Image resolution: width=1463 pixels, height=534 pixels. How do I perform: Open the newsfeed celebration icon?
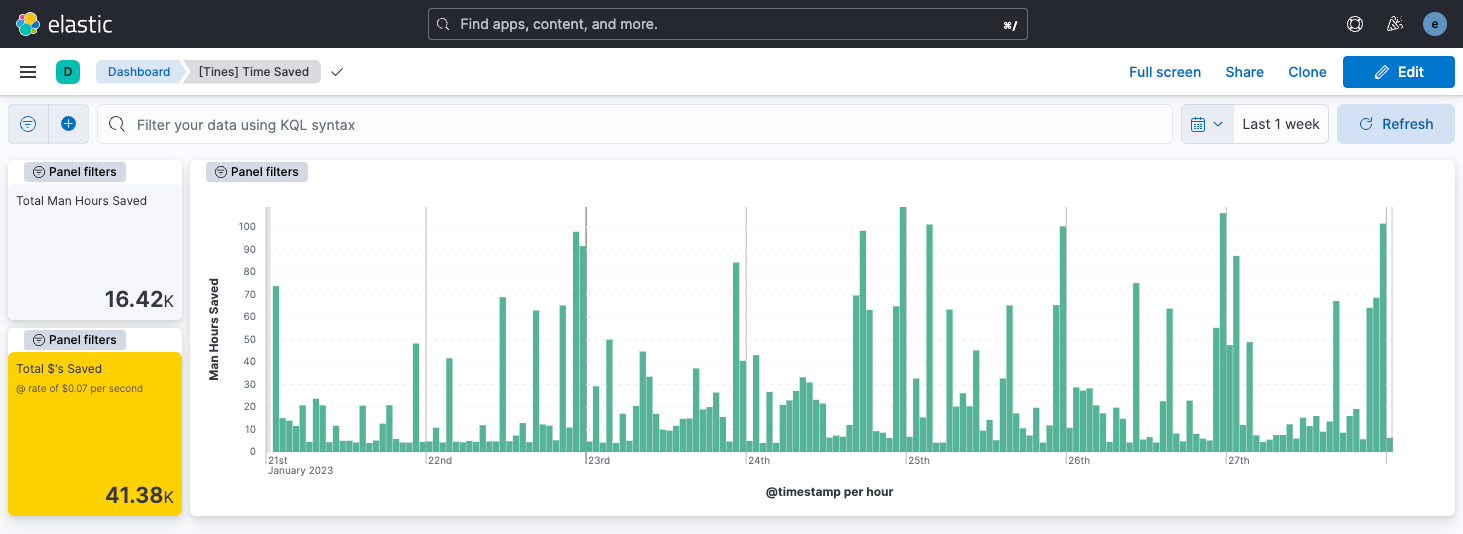(x=1395, y=24)
